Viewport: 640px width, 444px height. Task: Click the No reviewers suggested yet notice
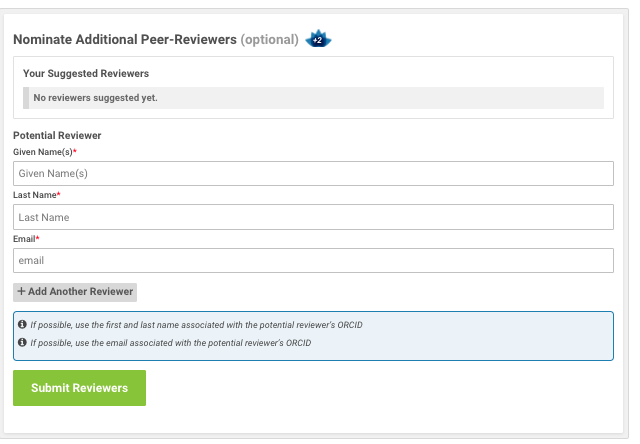click(x=95, y=98)
